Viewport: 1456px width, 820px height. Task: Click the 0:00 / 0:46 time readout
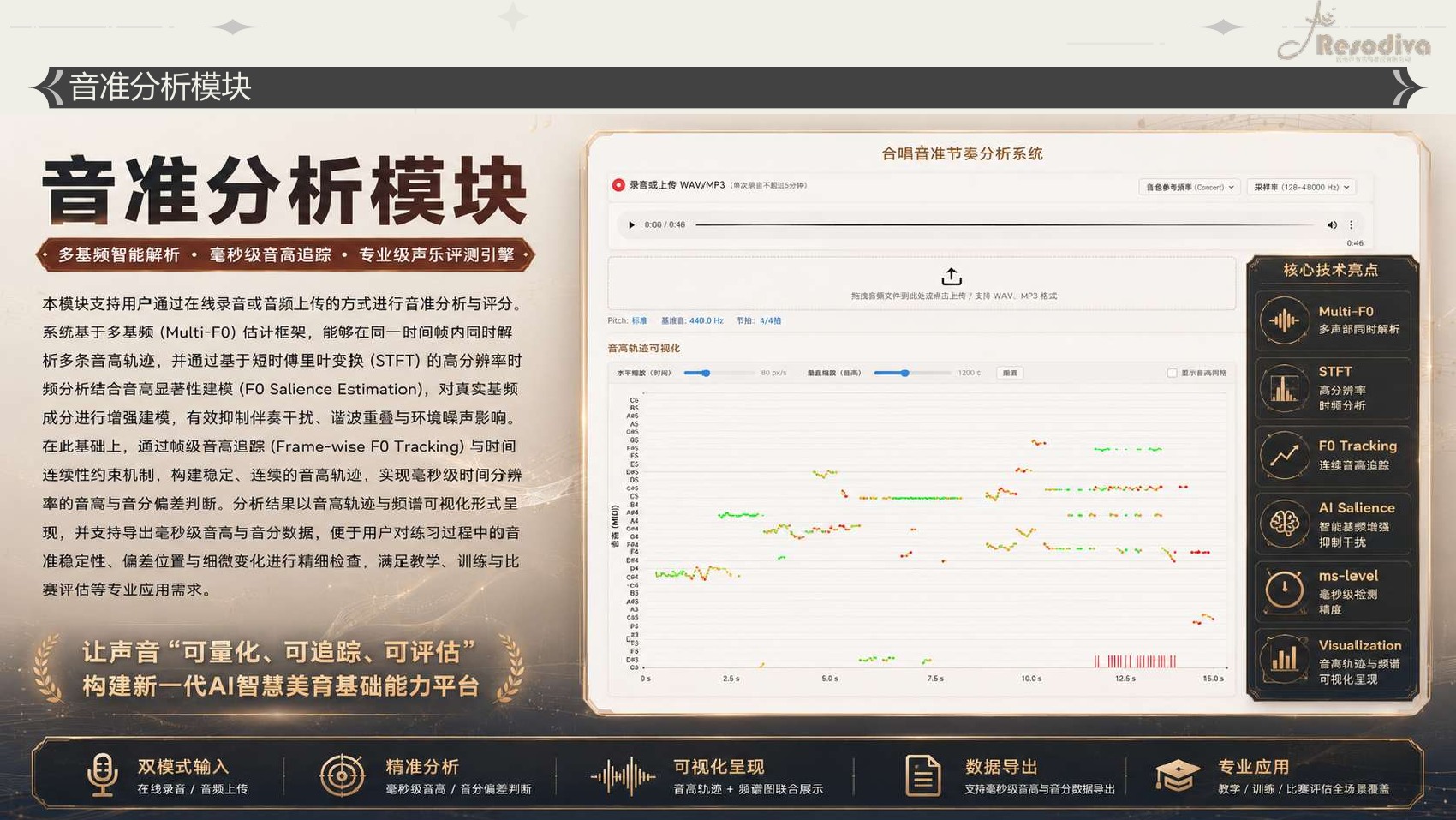(665, 225)
